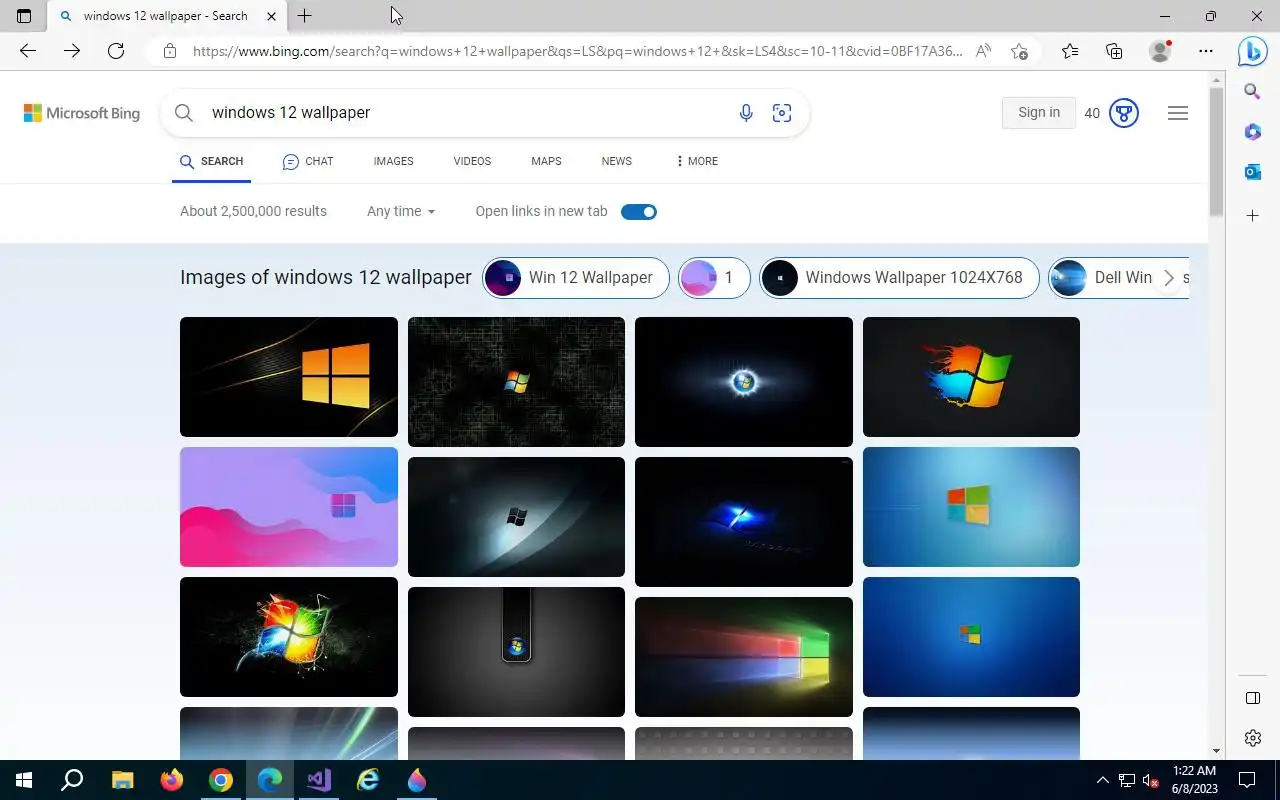This screenshot has height=800, width=1280.
Task: Select the Windows Wallpaper 1024X768 chip
Action: [x=900, y=278]
